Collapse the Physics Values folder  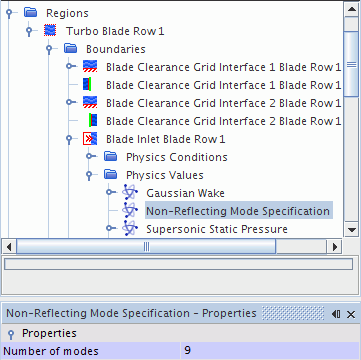click(89, 175)
